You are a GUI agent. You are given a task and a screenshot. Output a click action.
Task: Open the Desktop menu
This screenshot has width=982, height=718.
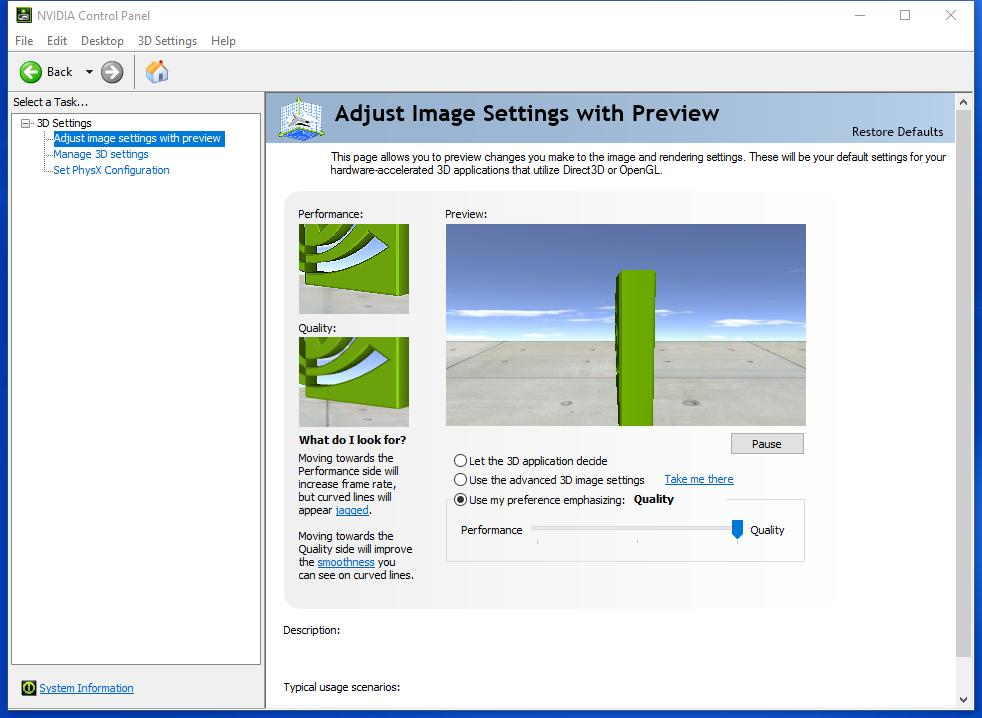click(102, 41)
